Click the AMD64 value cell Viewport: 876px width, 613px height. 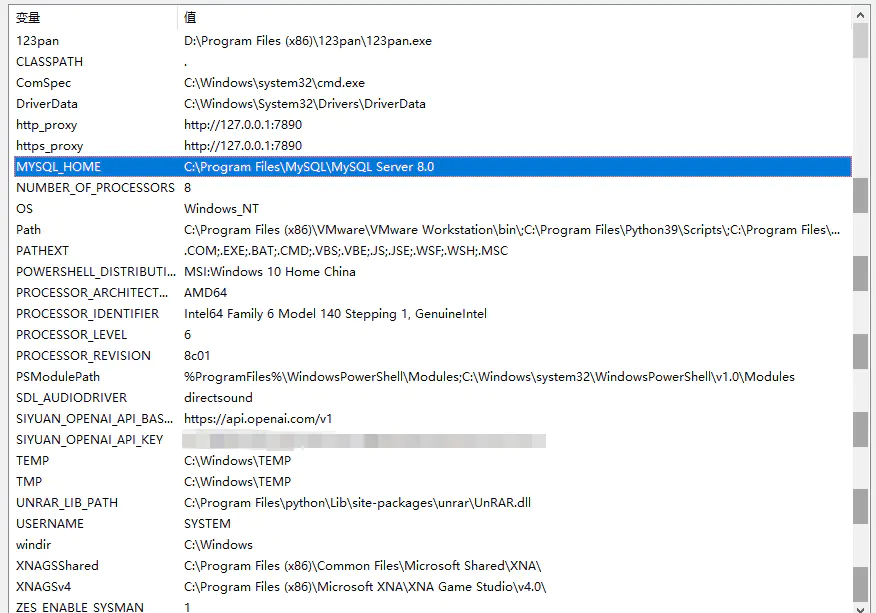point(206,293)
